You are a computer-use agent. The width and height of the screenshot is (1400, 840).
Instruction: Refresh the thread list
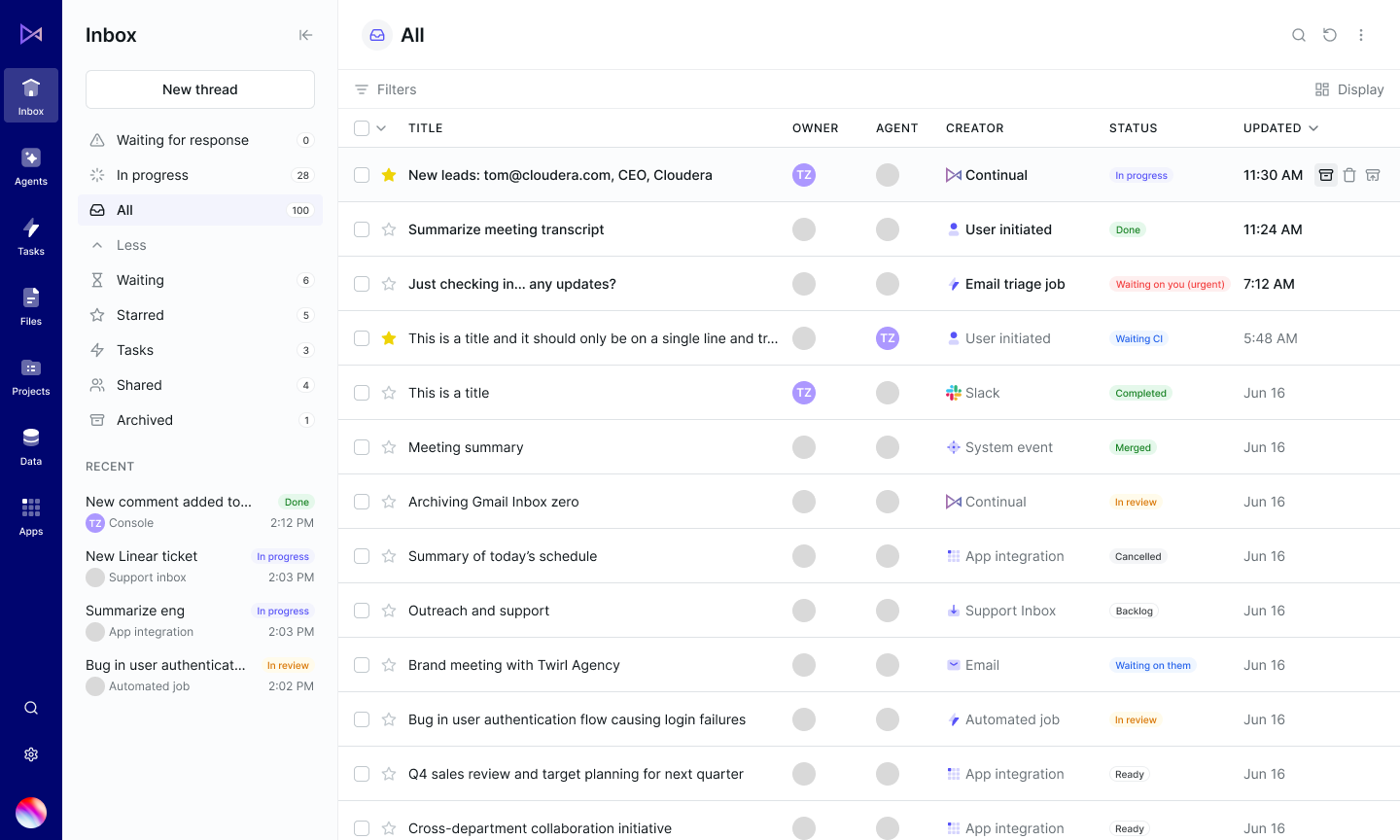coord(1330,35)
